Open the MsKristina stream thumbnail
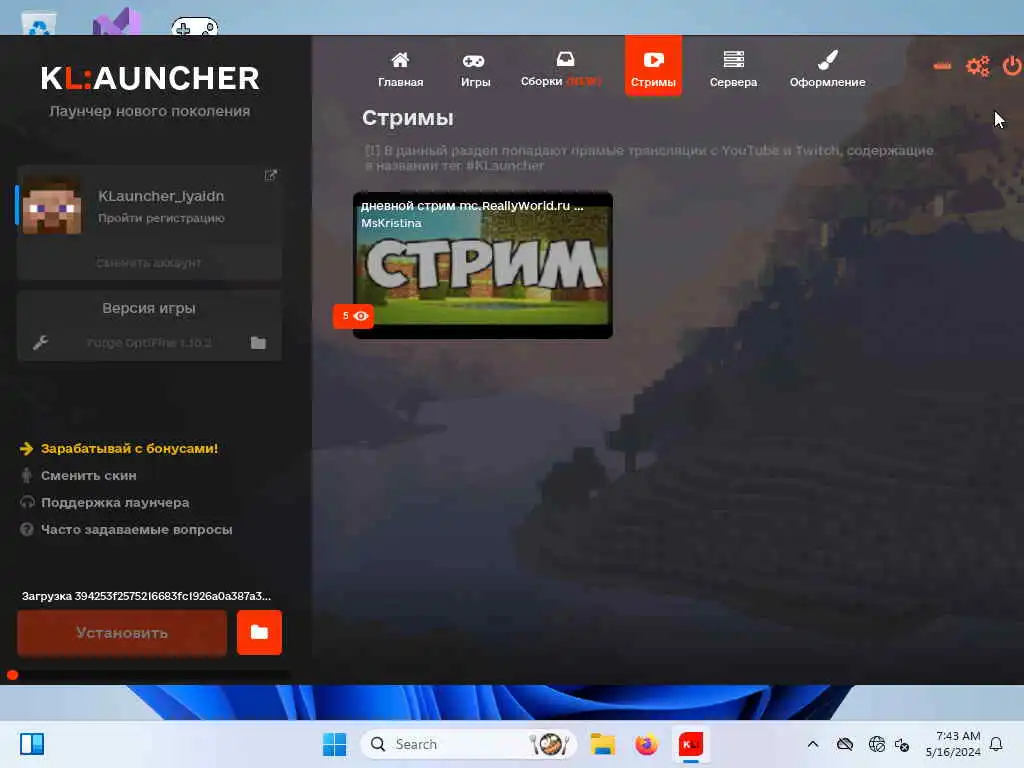 (483, 265)
